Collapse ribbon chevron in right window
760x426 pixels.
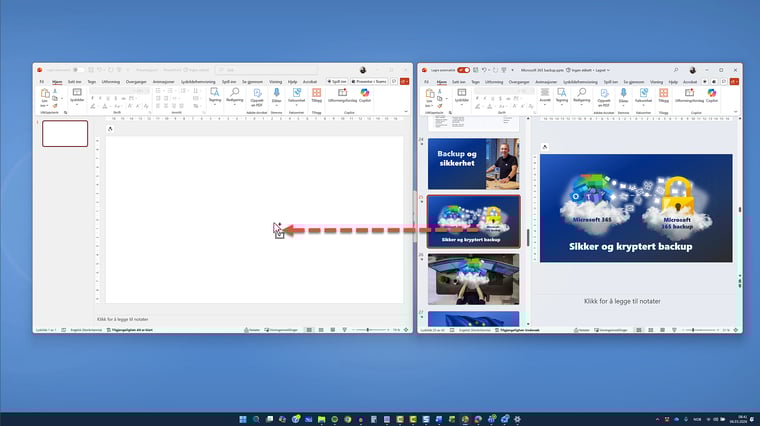736,112
